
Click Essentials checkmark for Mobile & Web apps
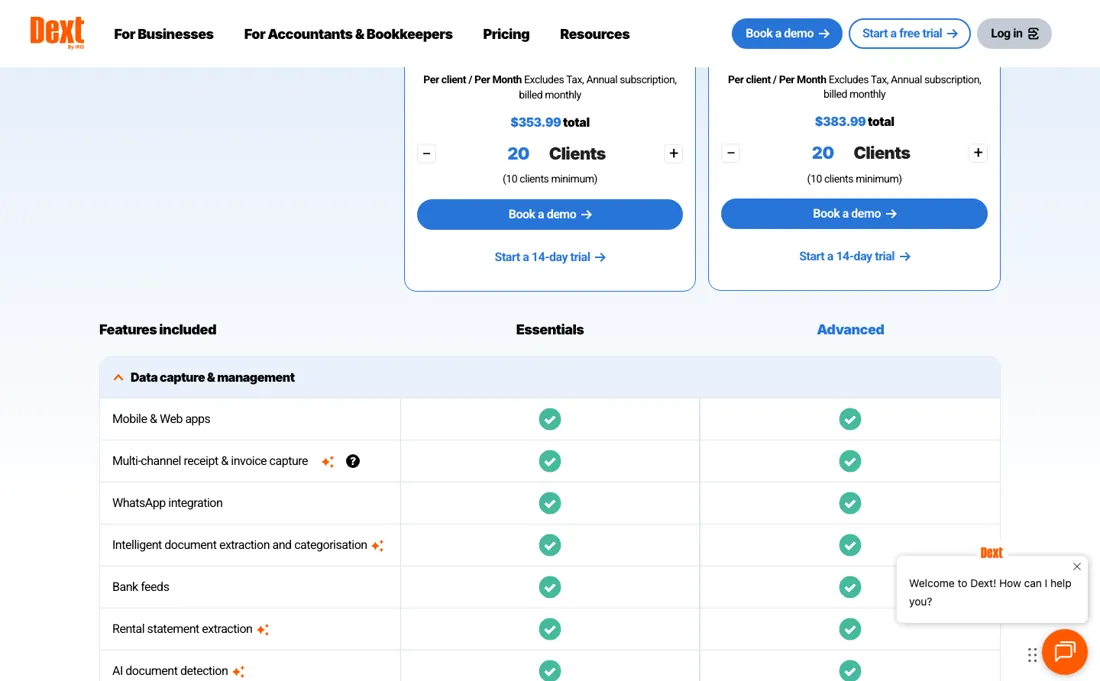pos(550,419)
